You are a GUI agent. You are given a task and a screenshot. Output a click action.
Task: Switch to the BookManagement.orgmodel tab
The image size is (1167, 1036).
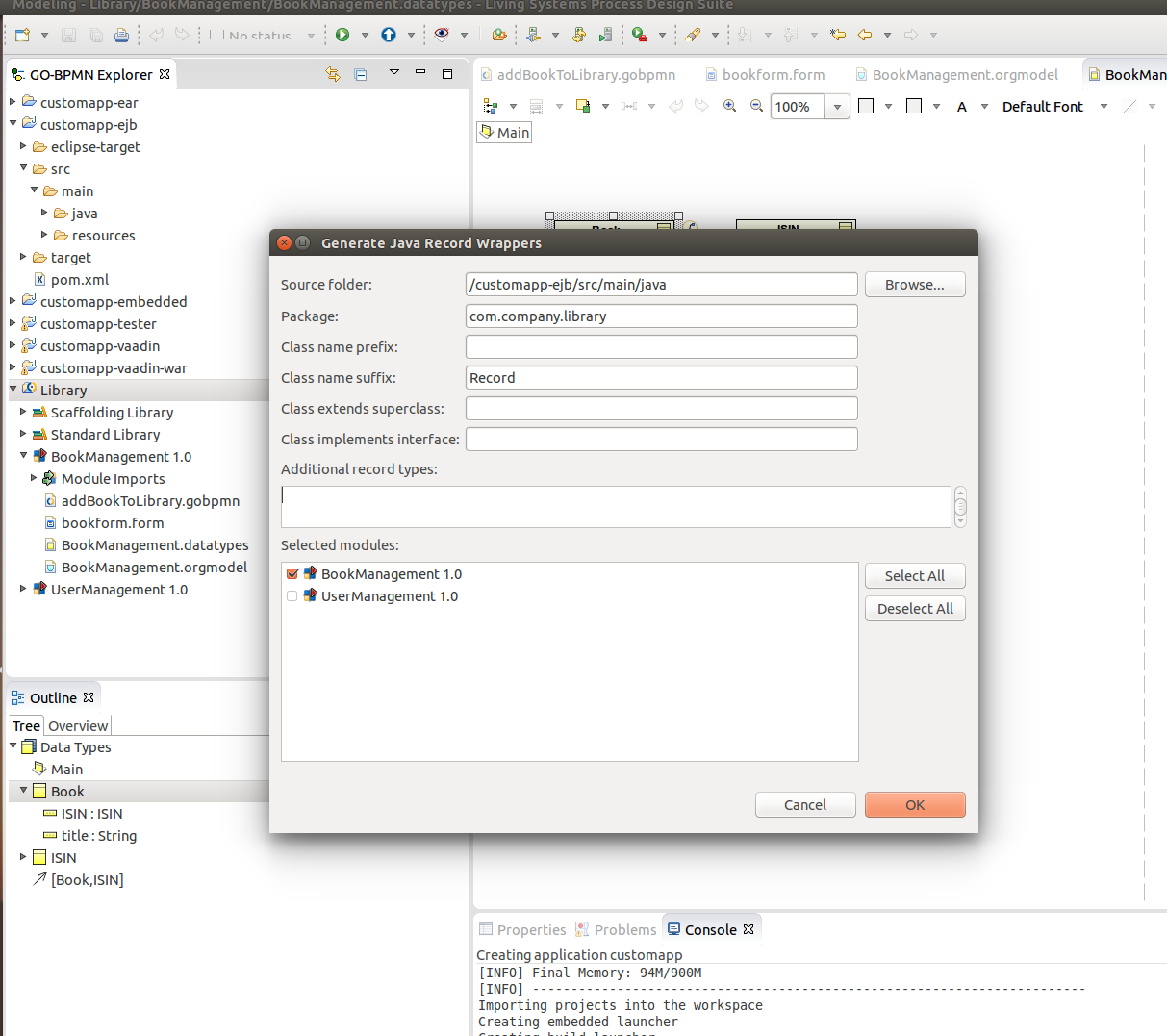coord(956,74)
